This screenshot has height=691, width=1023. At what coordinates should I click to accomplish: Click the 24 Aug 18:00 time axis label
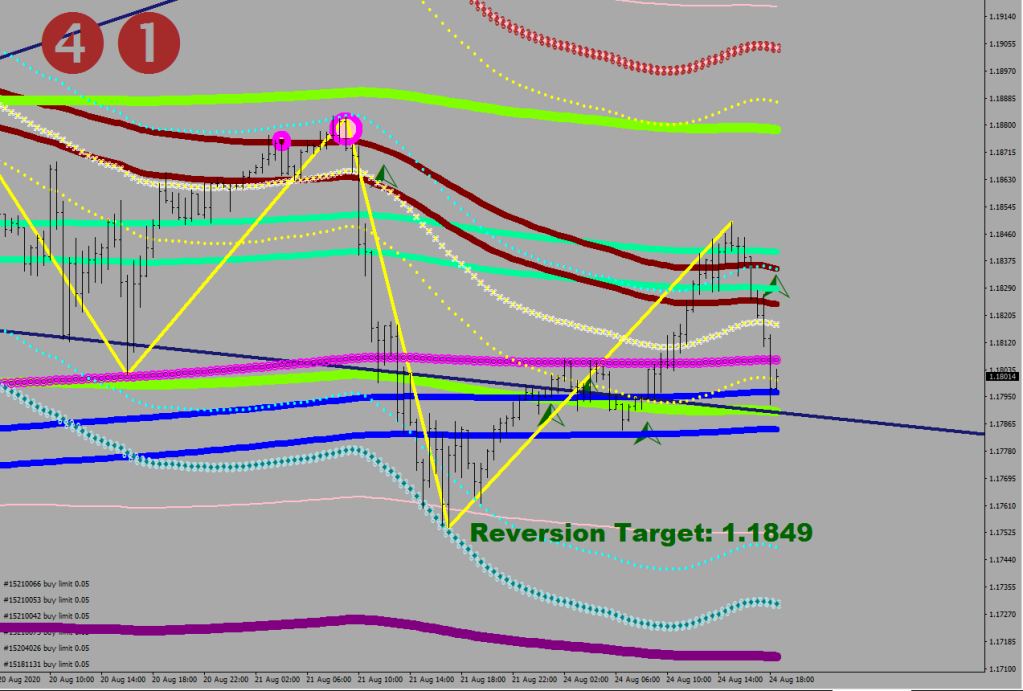tap(789, 679)
